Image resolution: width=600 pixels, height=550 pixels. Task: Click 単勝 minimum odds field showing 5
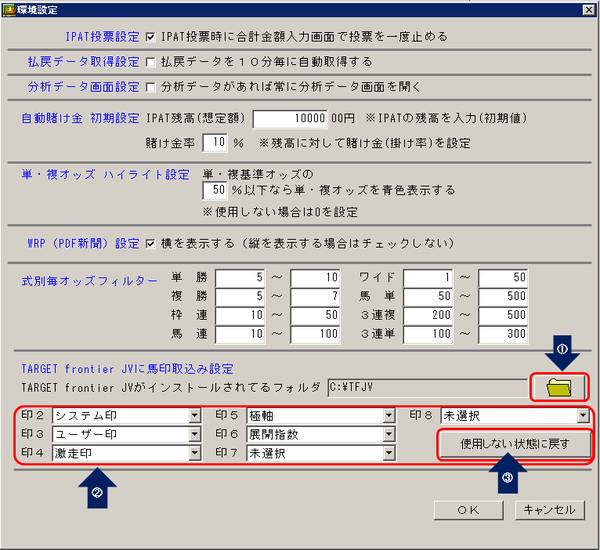(x=240, y=278)
